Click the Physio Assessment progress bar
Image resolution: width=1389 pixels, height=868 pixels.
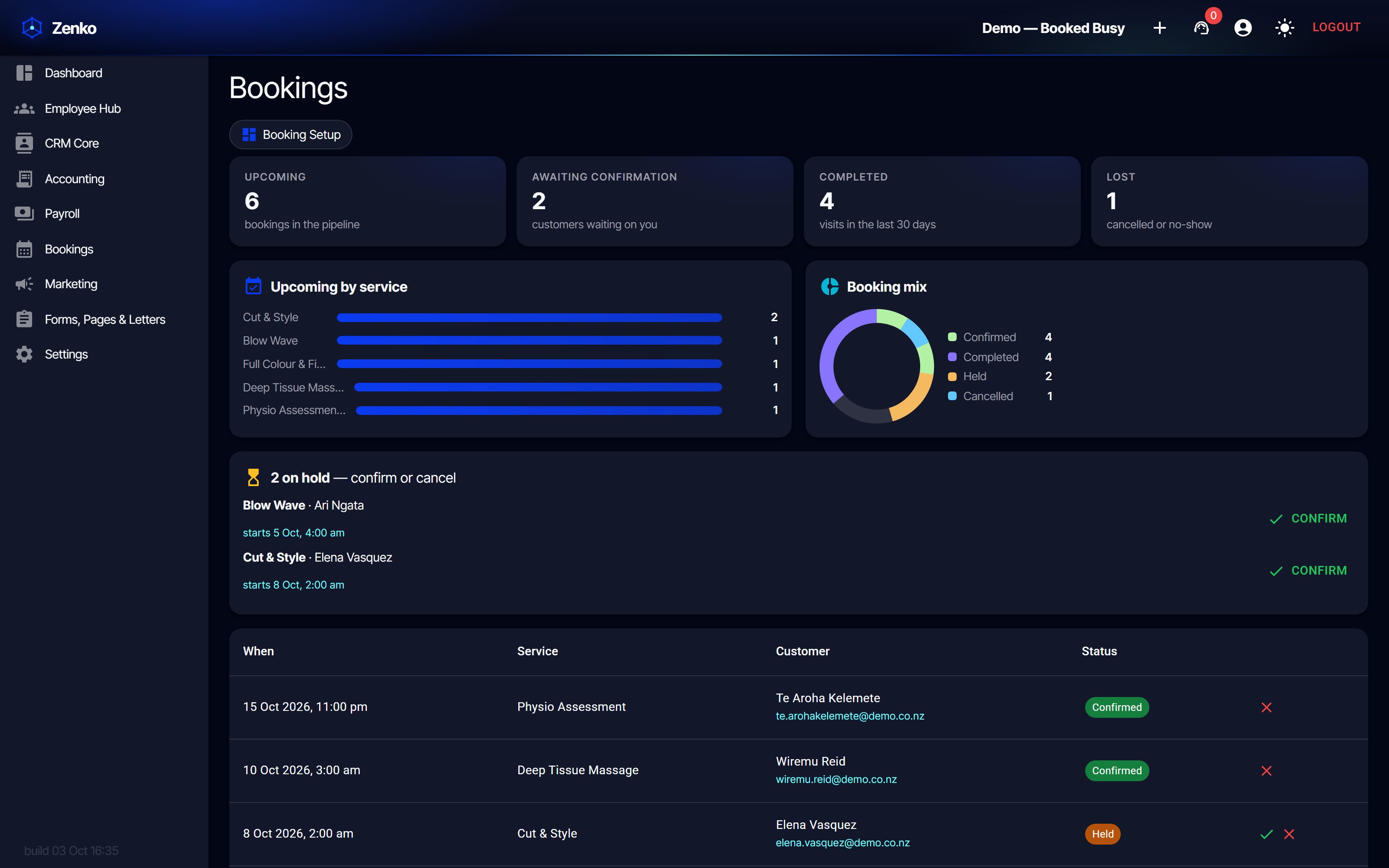[x=539, y=411]
